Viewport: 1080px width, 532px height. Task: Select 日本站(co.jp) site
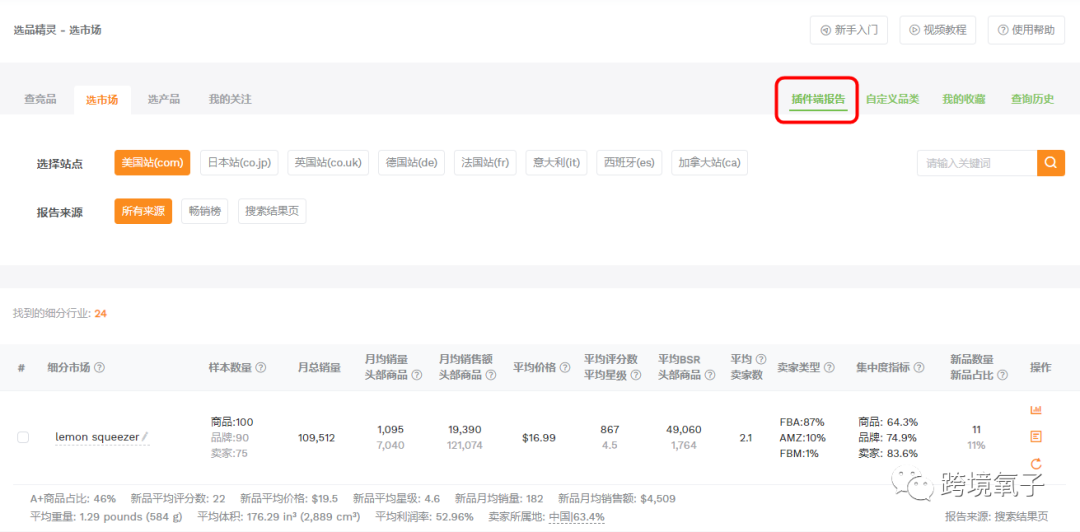pos(239,163)
